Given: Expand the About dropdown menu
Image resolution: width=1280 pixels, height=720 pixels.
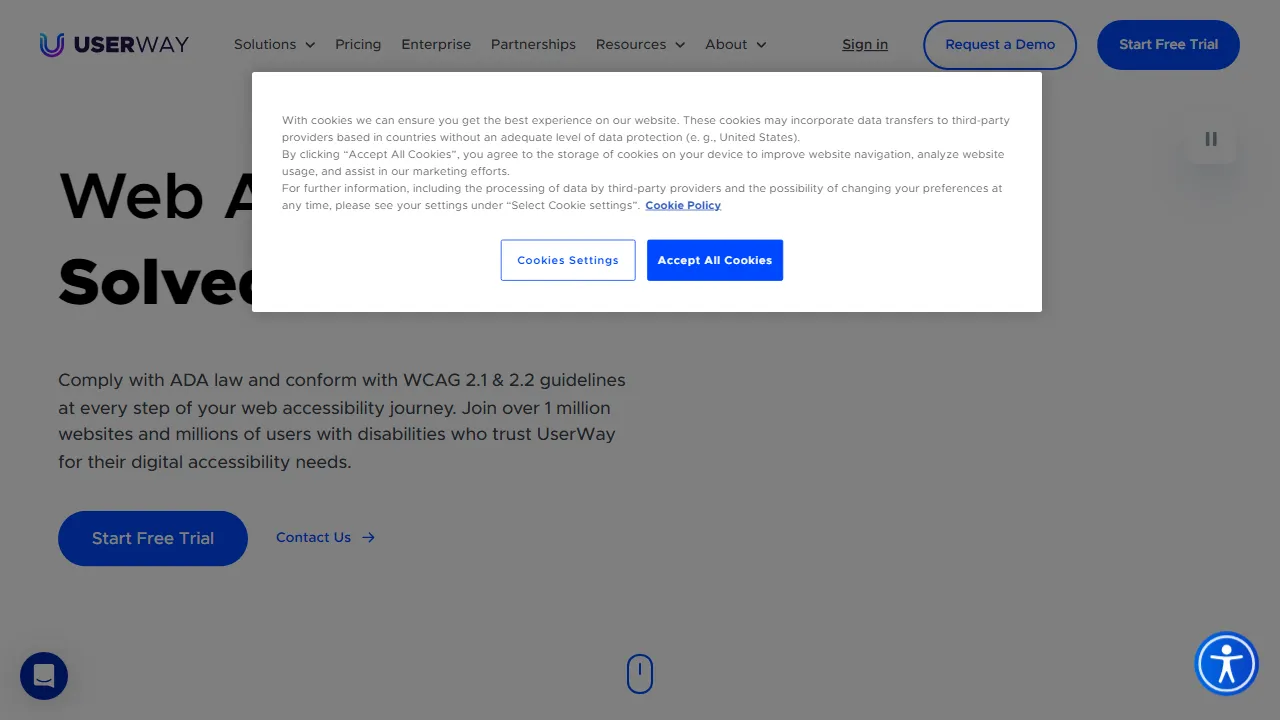Looking at the screenshot, I should pyautogui.click(x=735, y=44).
